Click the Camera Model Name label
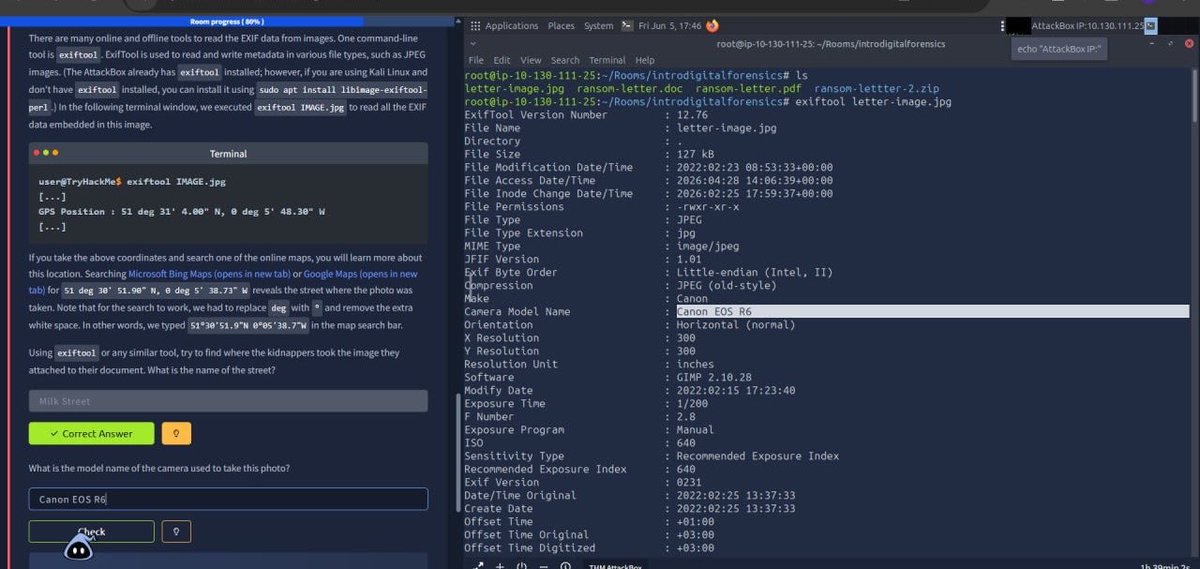The width and height of the screenshot is (1200, 569). click(x=519, y=312)
